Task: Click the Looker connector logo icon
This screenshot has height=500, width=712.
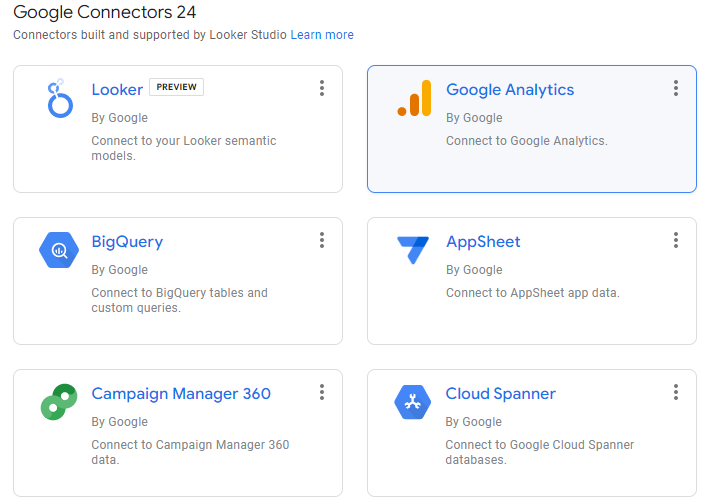Action: coord(60,98)
